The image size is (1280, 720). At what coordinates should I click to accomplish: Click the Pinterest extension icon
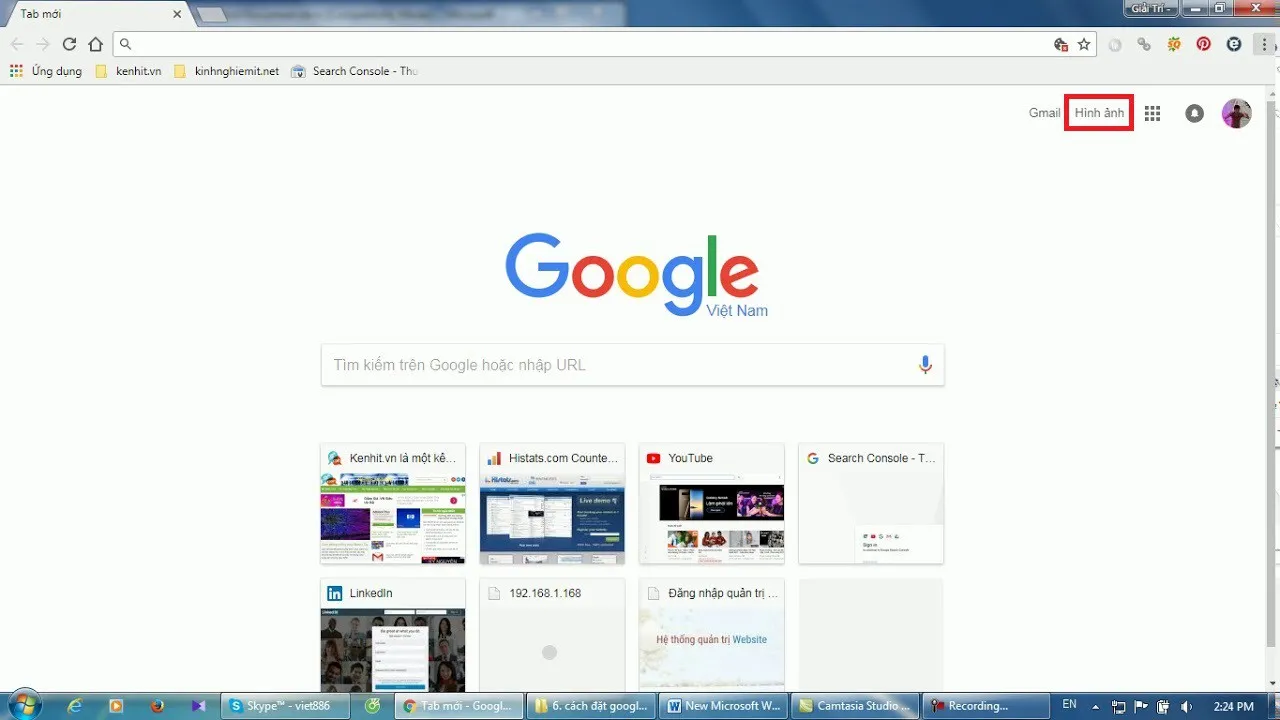pyautogui.click(x=1204, y=44)
